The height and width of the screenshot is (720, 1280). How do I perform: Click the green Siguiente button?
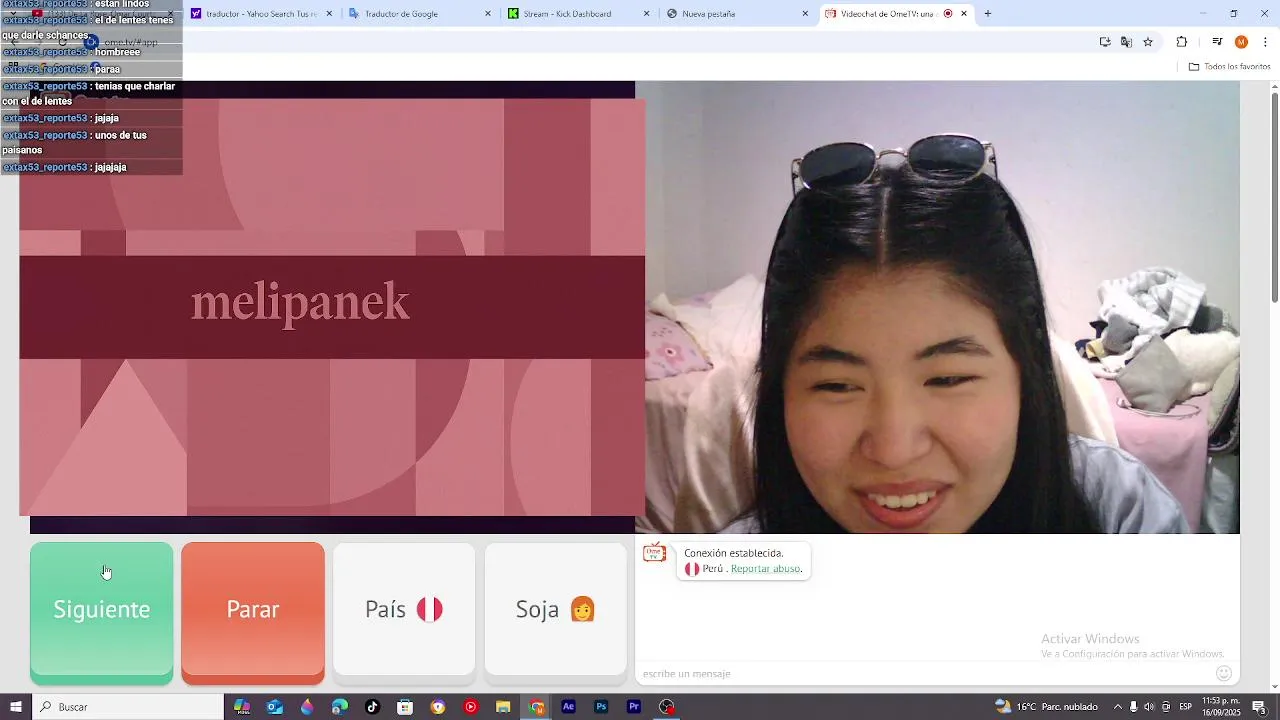101,613
